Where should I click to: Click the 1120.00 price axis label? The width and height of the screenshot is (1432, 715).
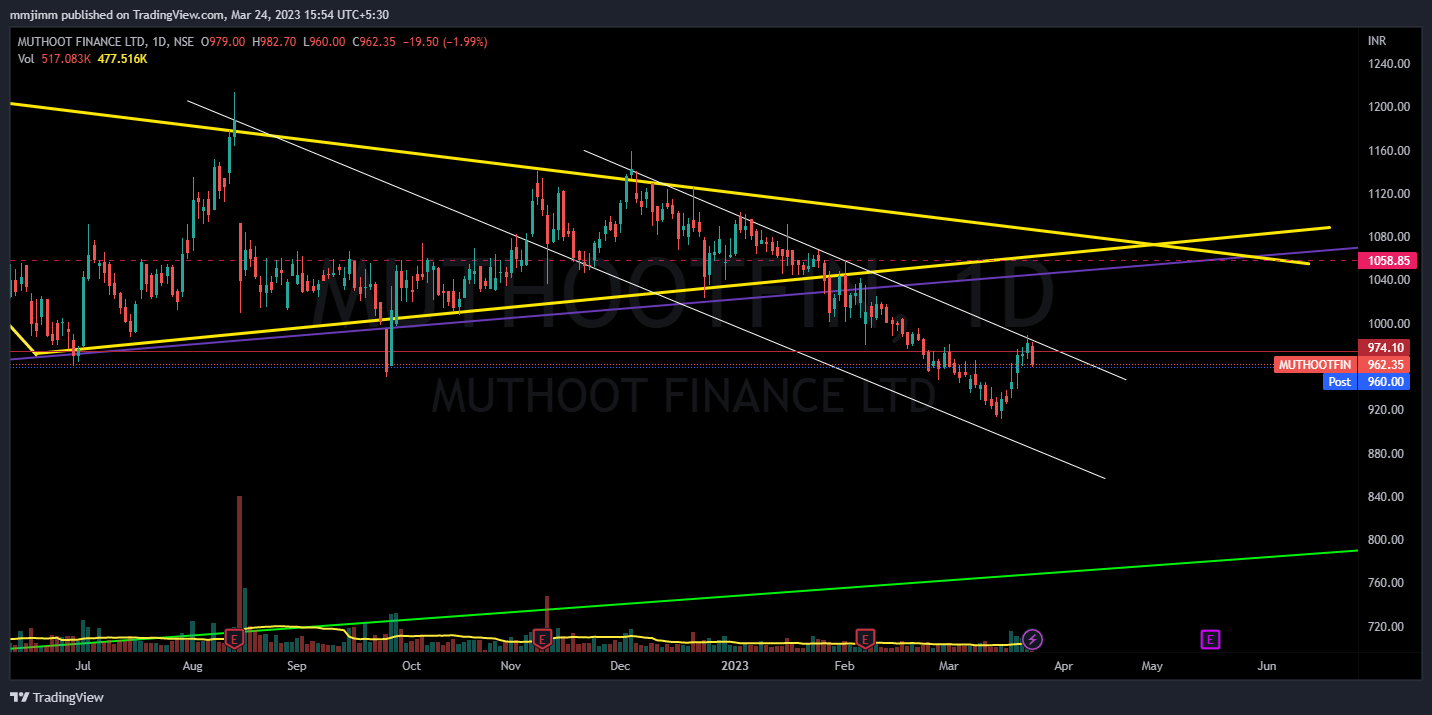point(1389,194)
